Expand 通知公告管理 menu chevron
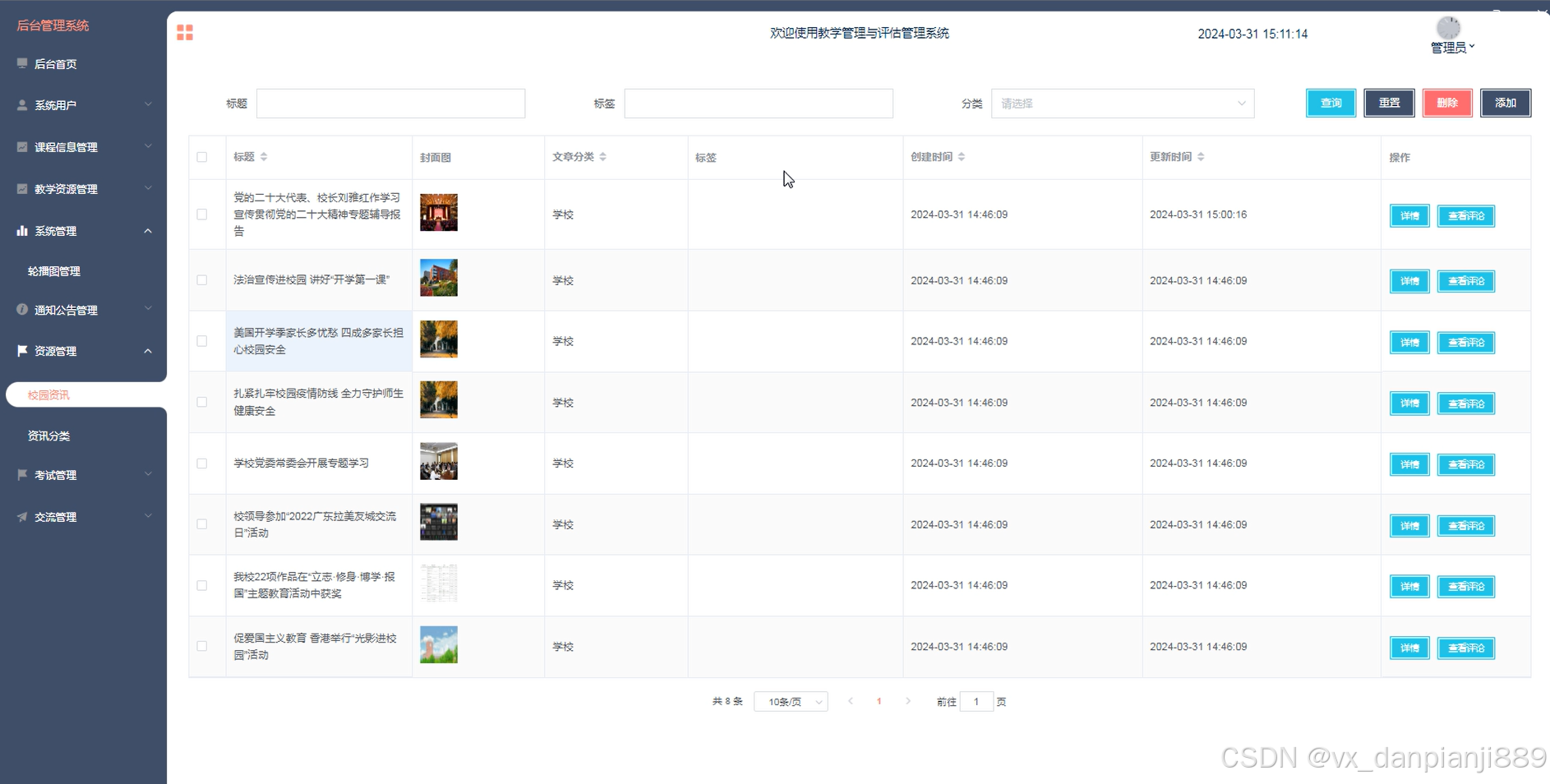The width and height of the screenshot is (1550, 784). point(148,309)
